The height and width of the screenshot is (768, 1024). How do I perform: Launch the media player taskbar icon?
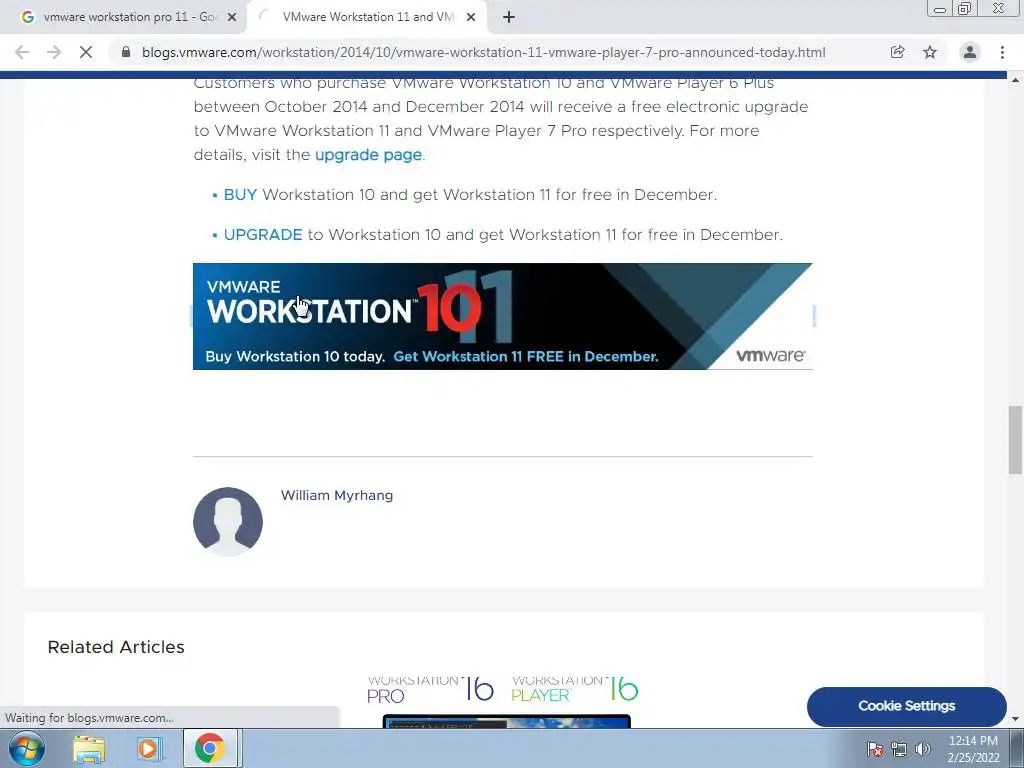pyautogui.click(x=149, y=748)
